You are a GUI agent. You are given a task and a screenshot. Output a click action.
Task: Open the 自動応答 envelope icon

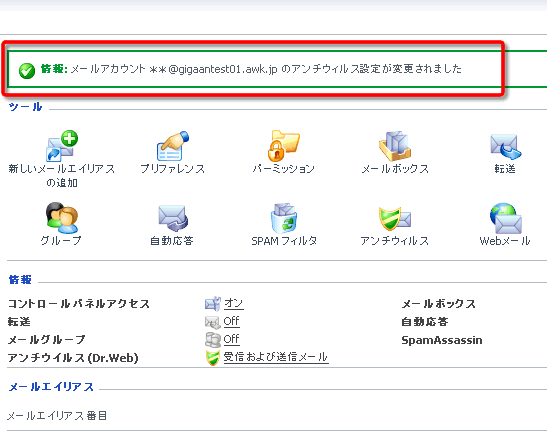pyautogui.click(x=173, y=218)
